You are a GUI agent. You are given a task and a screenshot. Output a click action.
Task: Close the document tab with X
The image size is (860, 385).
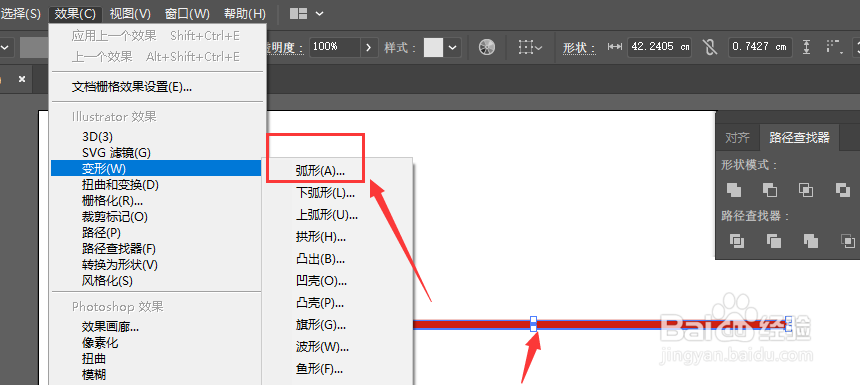(22, 79)
